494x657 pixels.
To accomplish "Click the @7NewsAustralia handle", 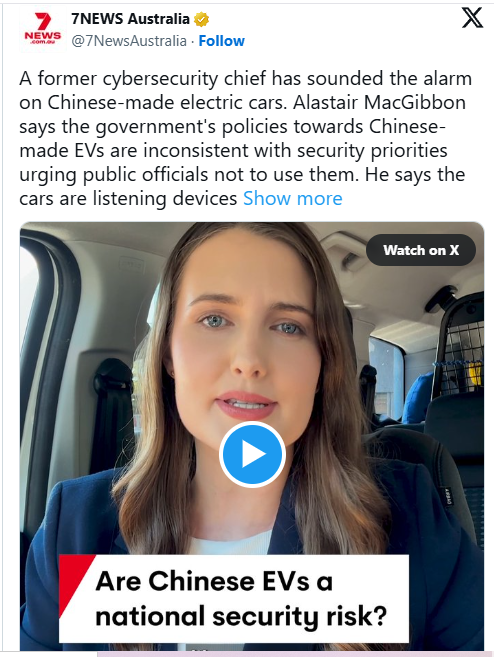I will pyautogui.click(x=129, y=41).
